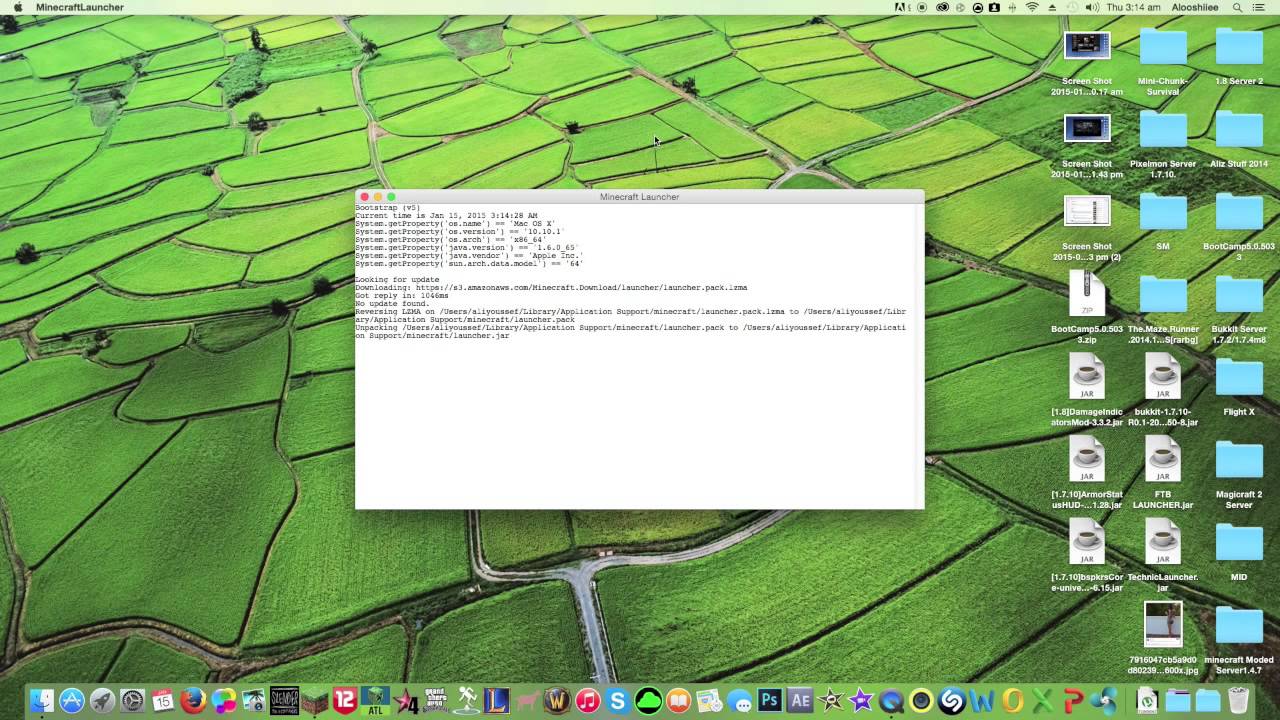Open the Calendar dock icon
The image size is (1280, 720).
pyautogui.click(x=163, y=701)
